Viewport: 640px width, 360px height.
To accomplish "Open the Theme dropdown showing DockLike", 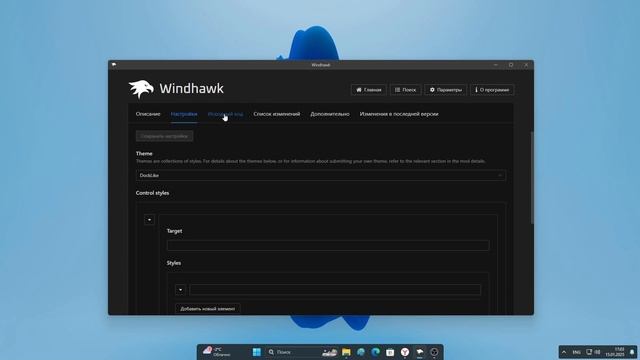I will (321, 175).
